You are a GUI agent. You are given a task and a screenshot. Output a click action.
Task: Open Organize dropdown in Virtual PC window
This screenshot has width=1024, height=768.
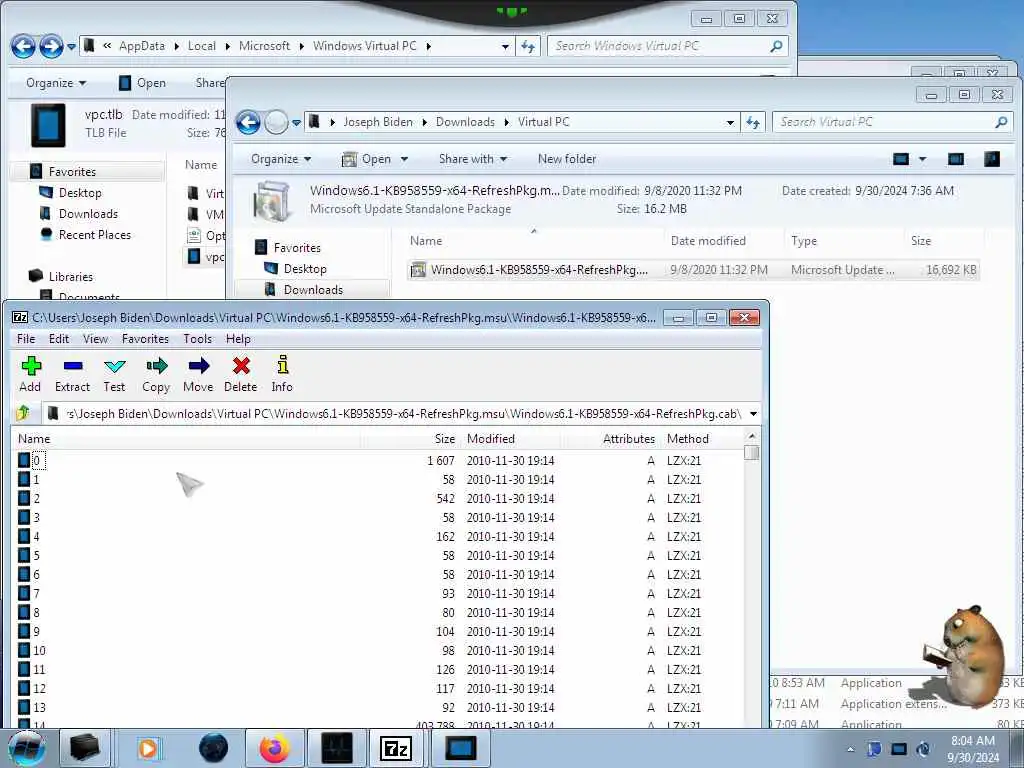[281, 159]
